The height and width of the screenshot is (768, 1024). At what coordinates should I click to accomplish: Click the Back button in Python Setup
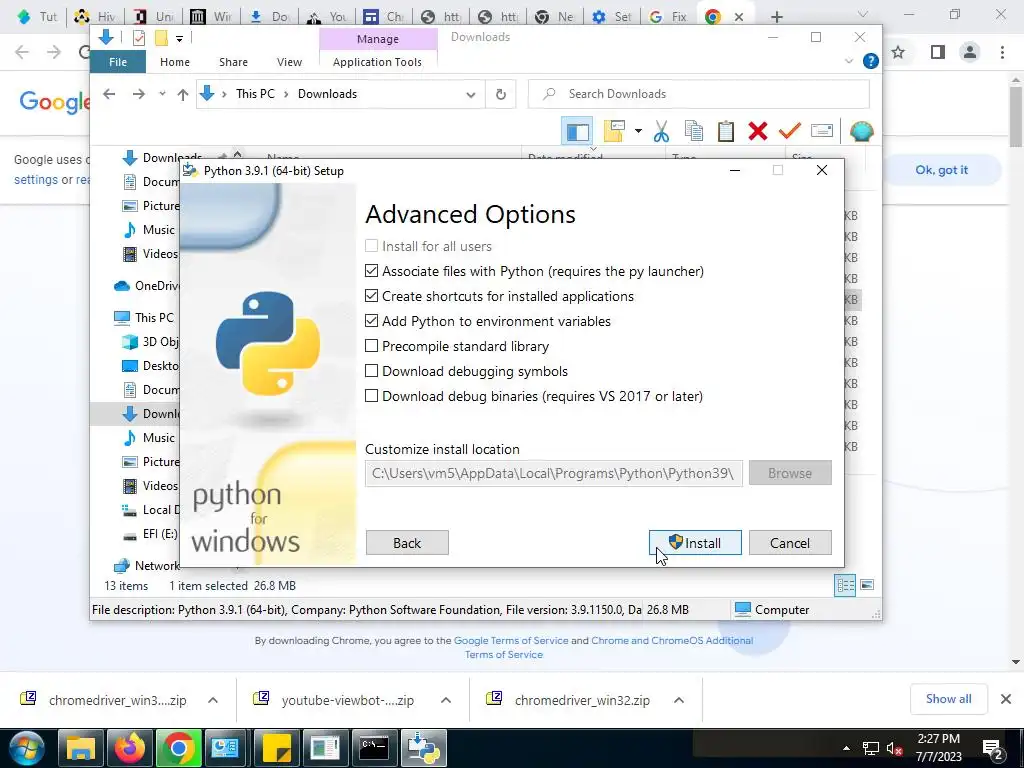(x=407, y=543)
